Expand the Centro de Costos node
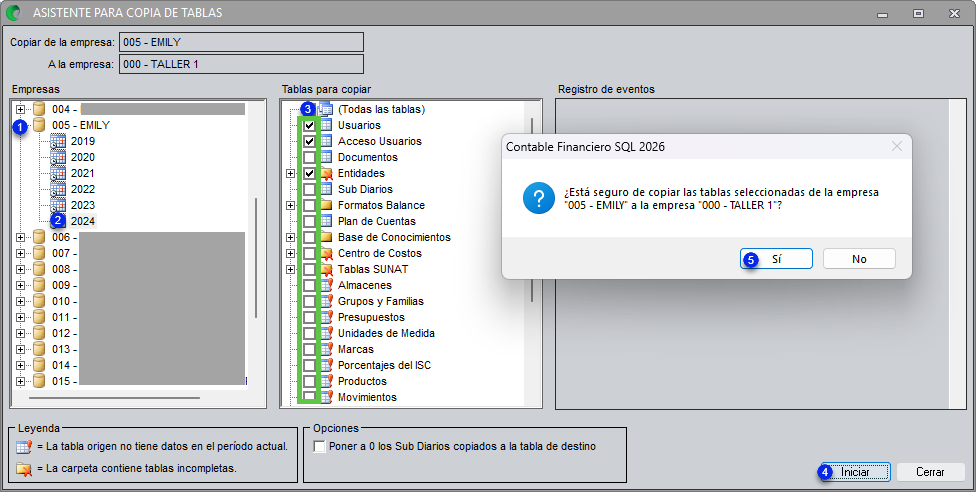976x492 pixels. [x=290, y=253]
